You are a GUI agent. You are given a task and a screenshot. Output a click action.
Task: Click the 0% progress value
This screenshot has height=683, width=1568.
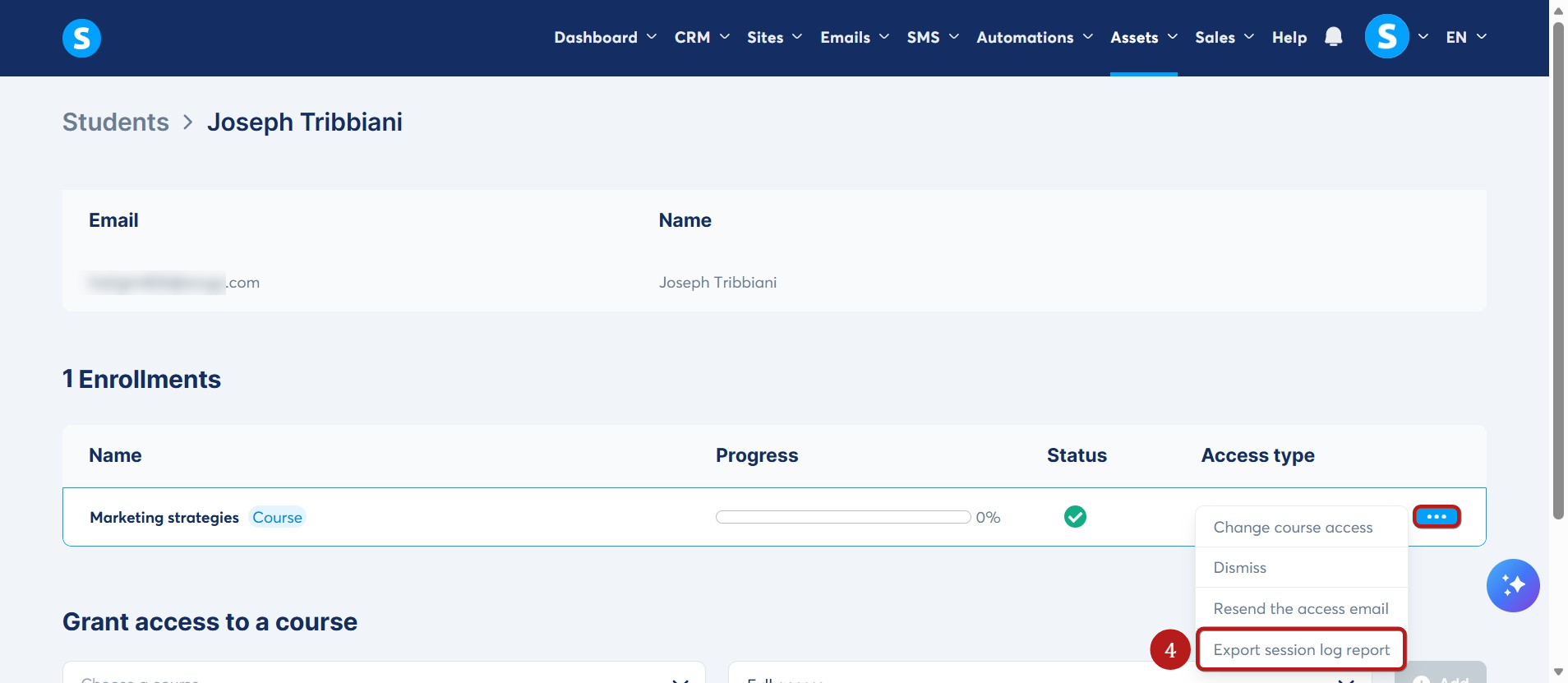988,517
